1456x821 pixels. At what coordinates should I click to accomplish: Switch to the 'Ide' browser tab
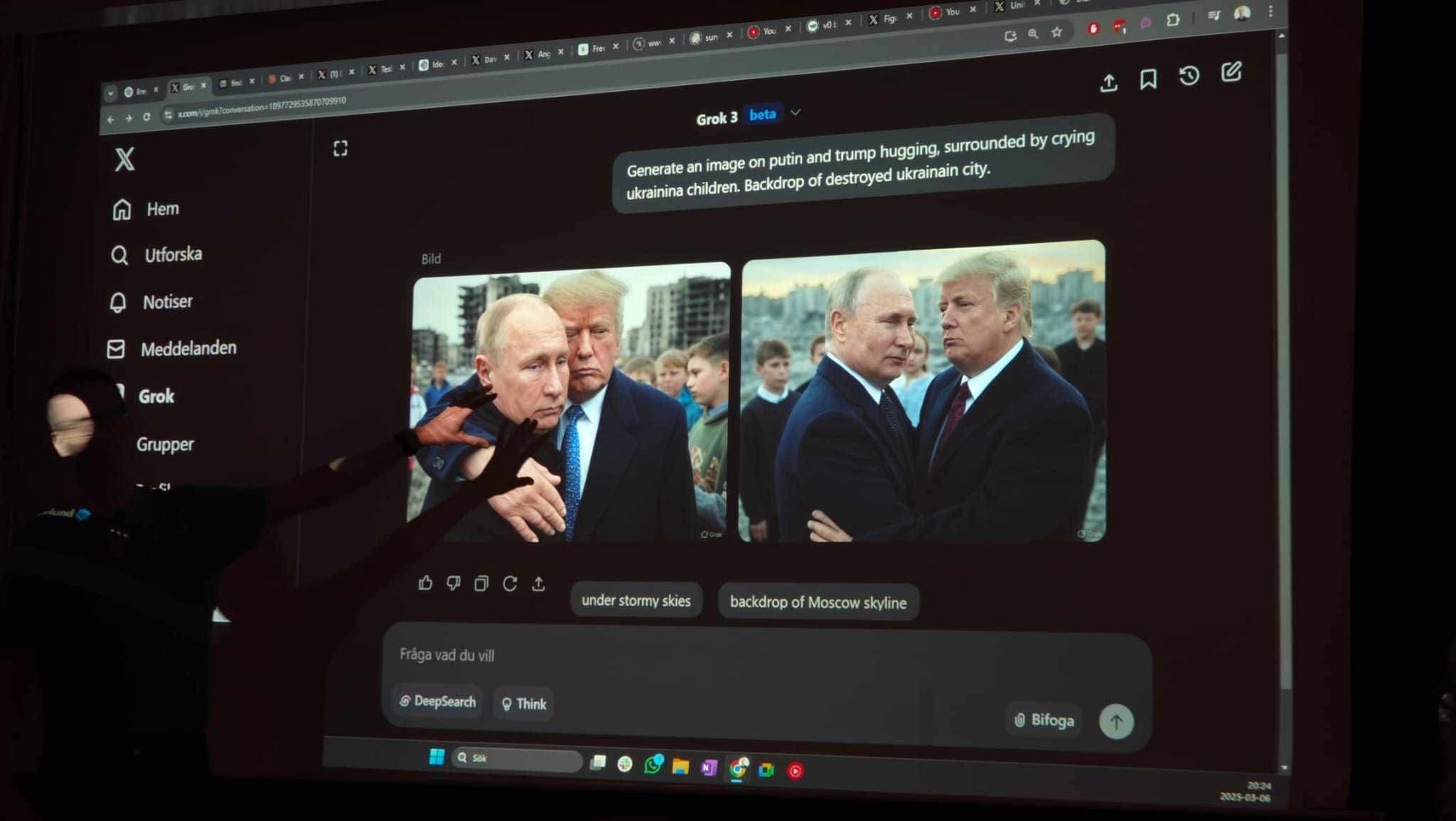coord(437,64)
